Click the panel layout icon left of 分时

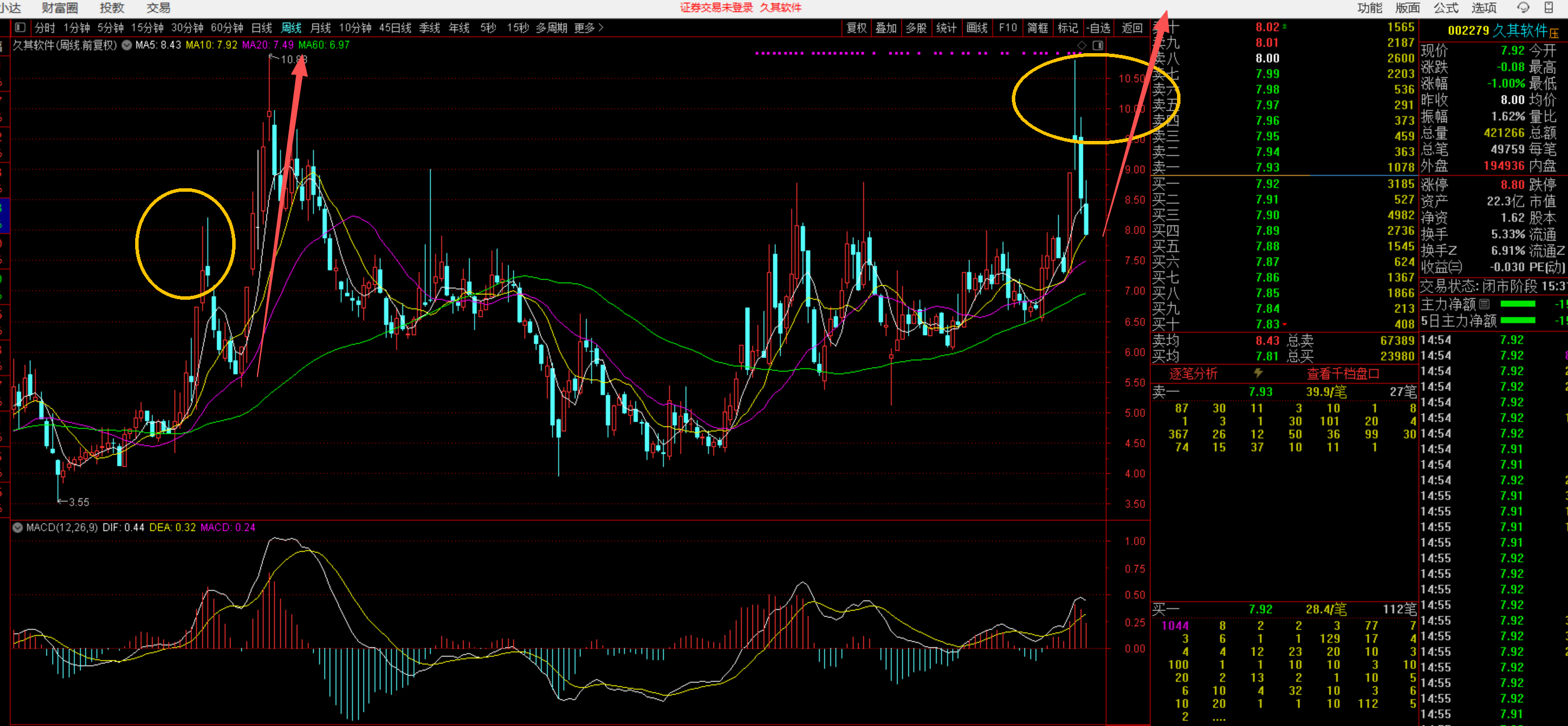pyautogui.click(x=20, y=27)
